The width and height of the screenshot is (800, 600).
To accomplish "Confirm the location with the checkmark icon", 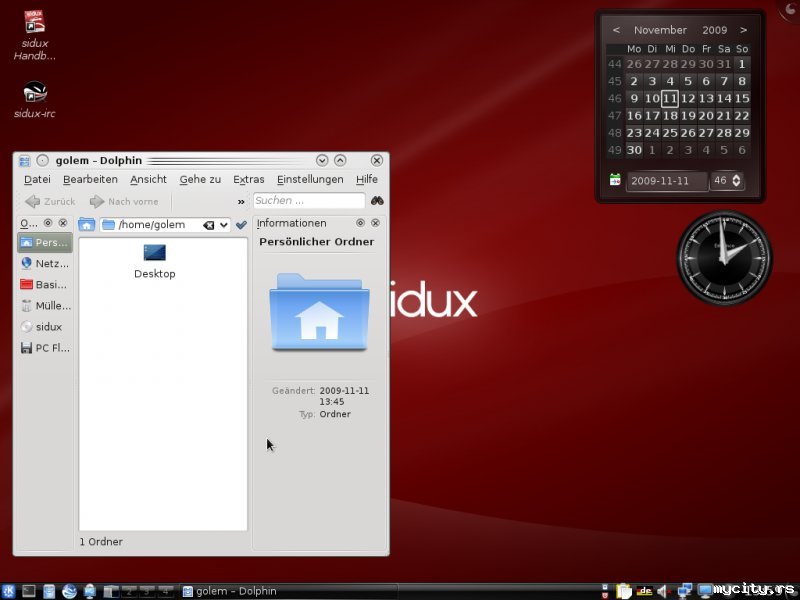I will click(241, 225).
